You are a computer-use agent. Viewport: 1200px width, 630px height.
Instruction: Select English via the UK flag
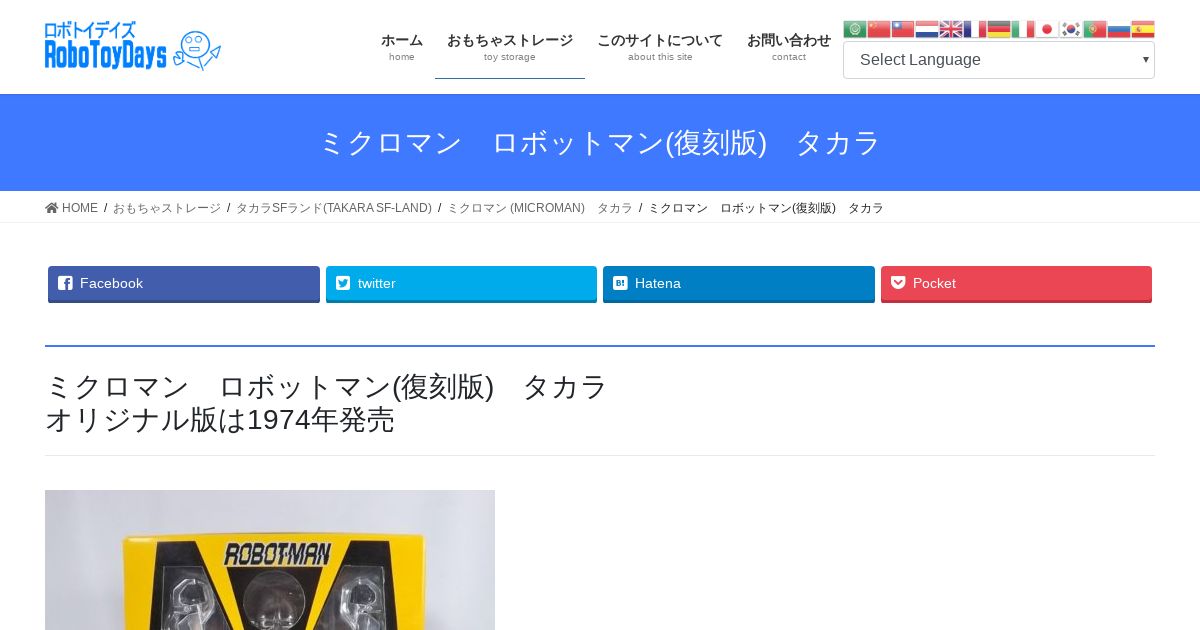951,29
